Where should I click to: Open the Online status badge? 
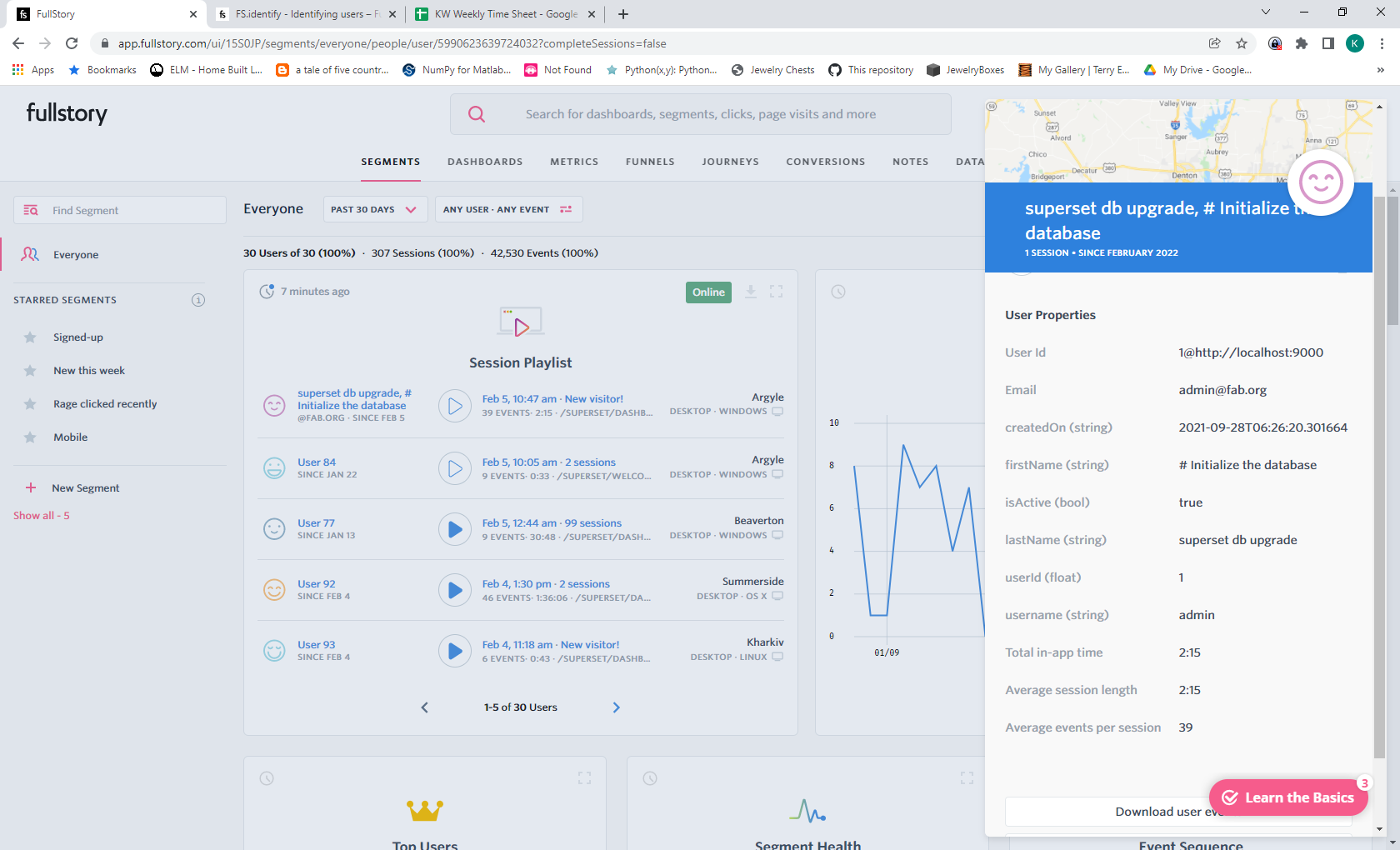(708, 292)
